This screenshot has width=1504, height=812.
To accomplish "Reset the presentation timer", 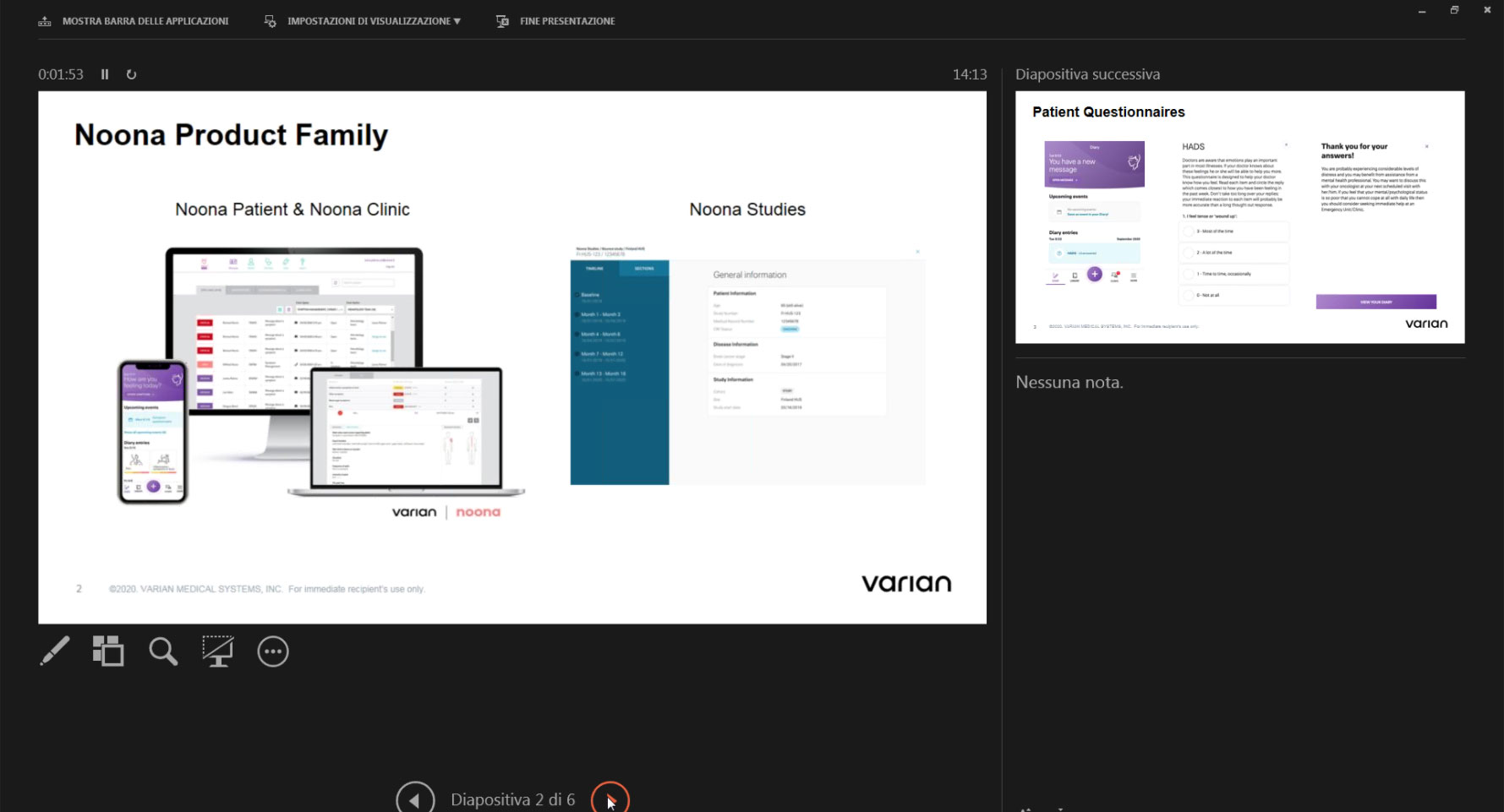I will tap(131, 74).
